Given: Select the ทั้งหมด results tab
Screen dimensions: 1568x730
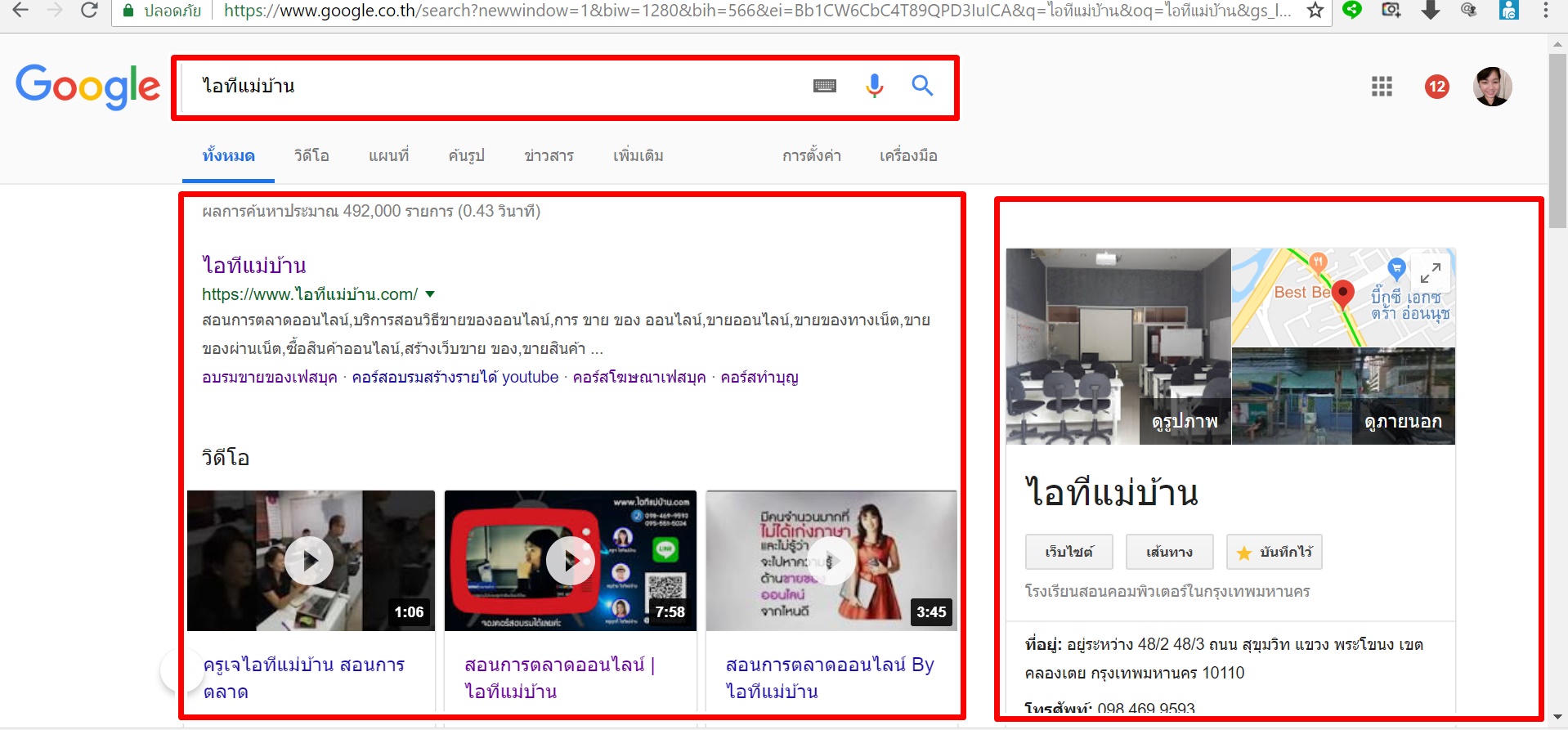Looking at the screenshot, I should (229, 155).
